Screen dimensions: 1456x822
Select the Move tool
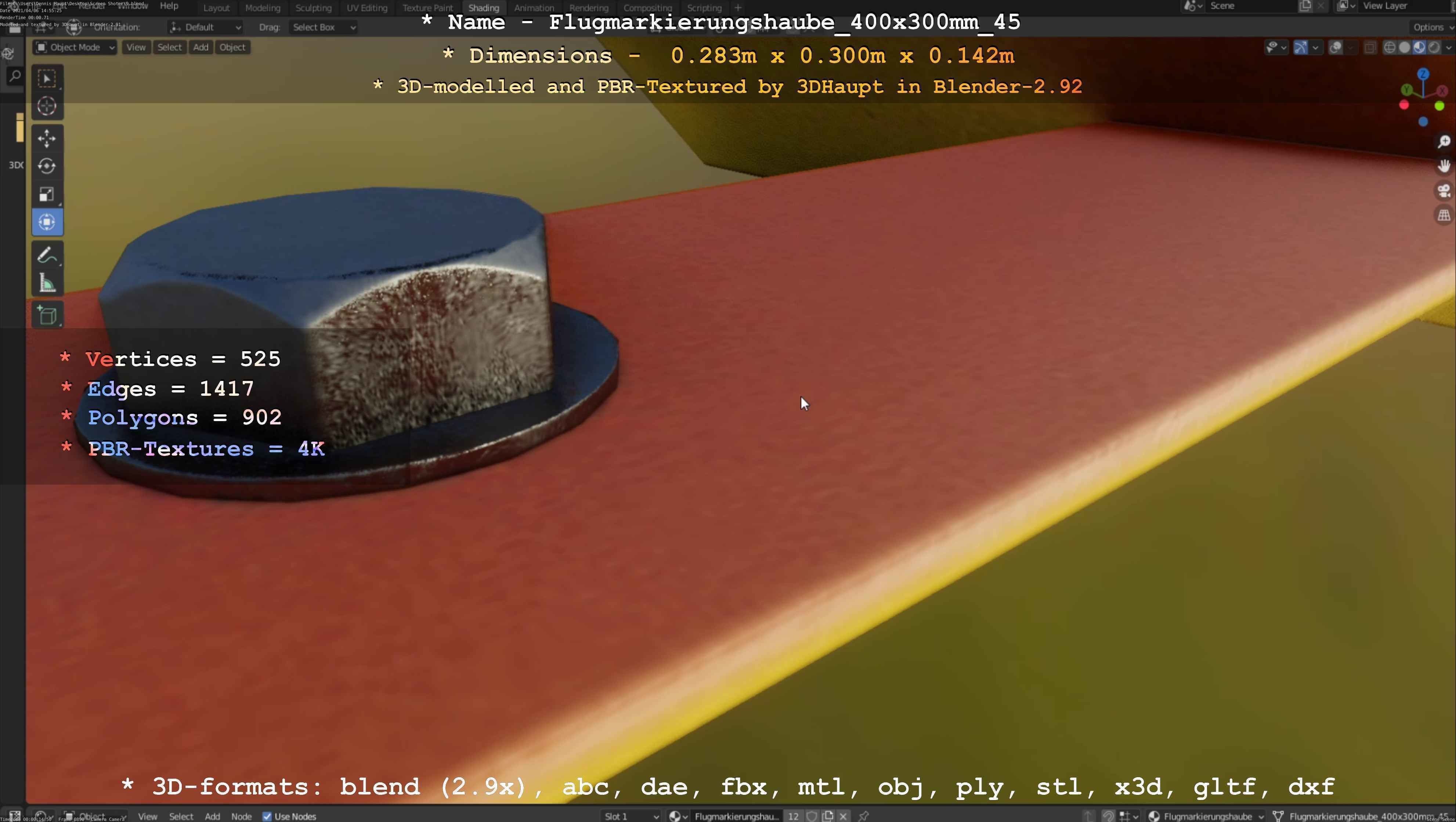click(47, 138)
